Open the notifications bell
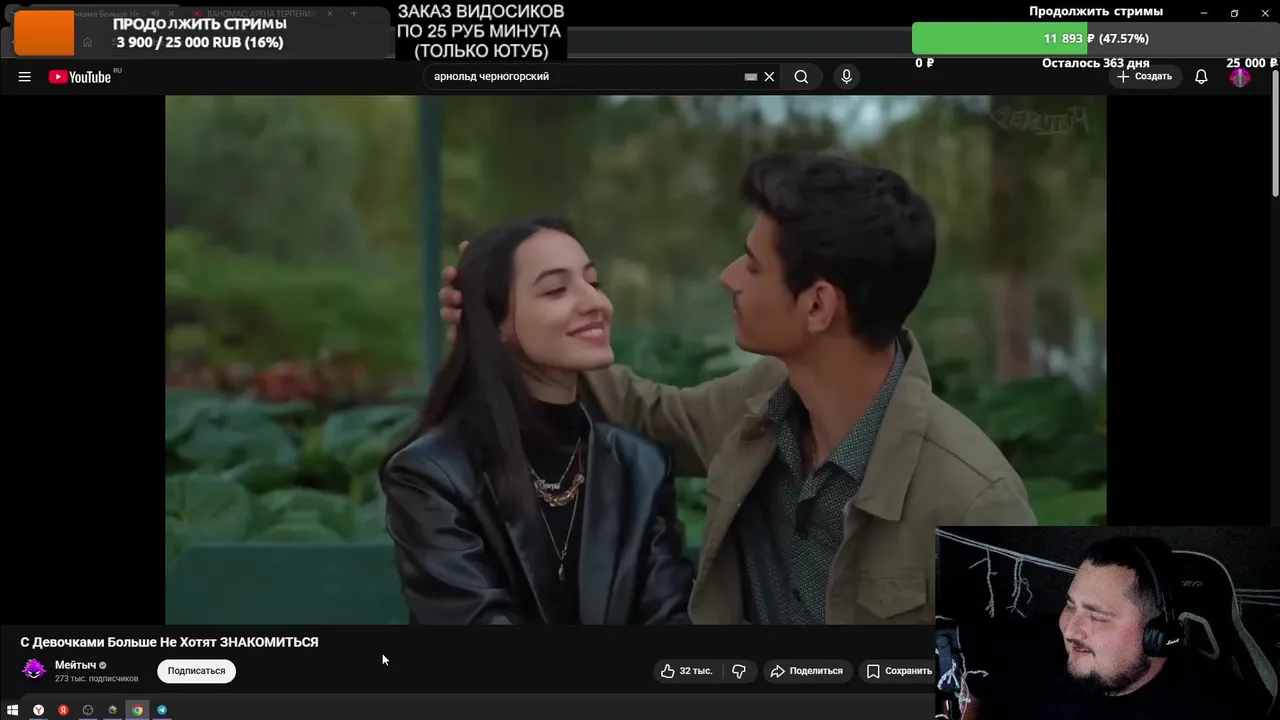1280x720 pixels. 1201,77
